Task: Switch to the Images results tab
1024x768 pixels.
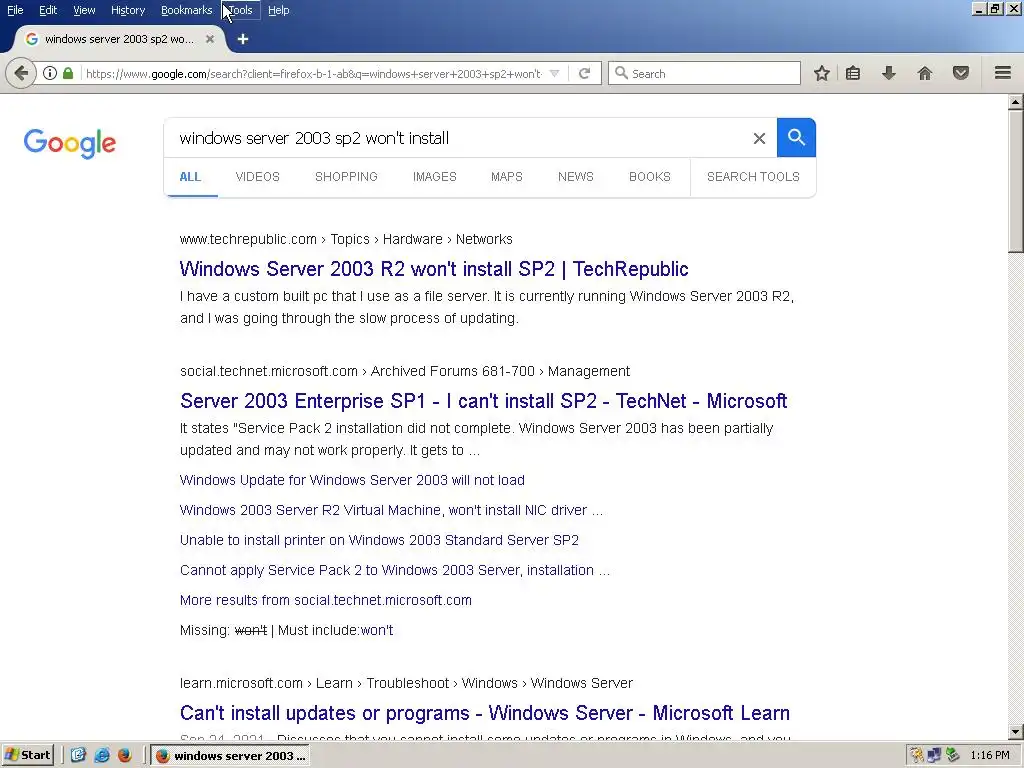Action: (x=434, y=177)
